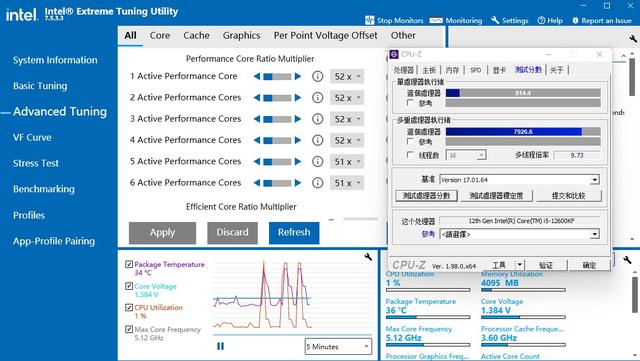Click slider track for 1 Active Performance Core
The height and width of the screenshot is (361, 640).
pos(278,76)
